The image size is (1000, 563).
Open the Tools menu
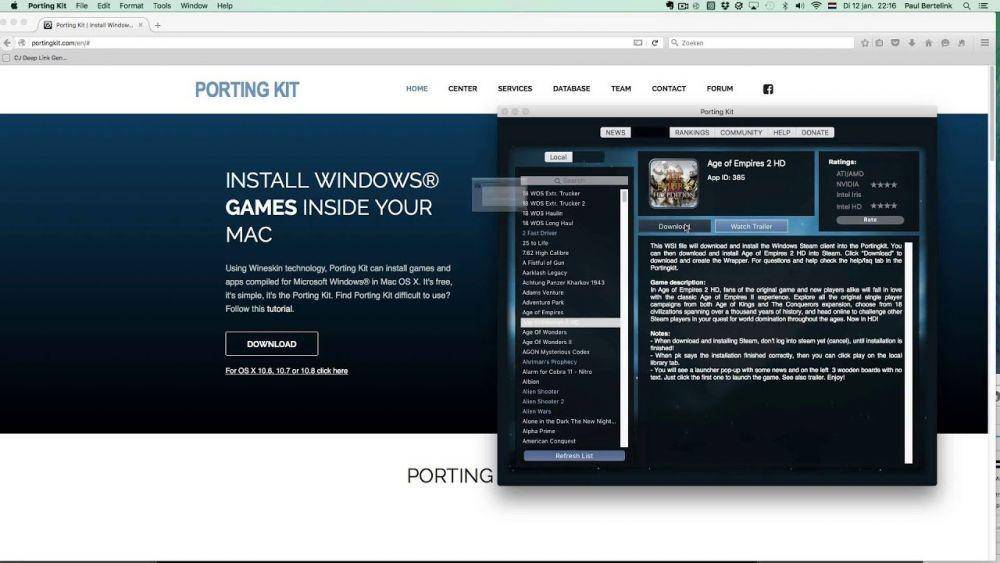pos(162,6)
